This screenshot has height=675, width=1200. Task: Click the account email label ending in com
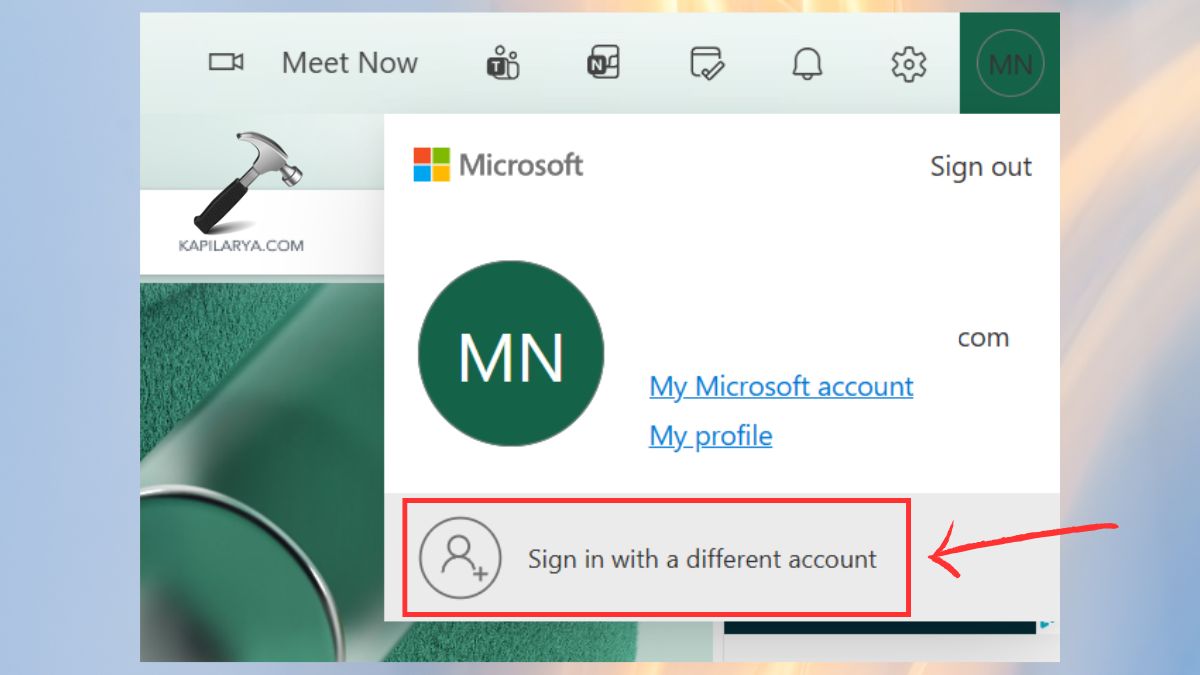point(983,337)
